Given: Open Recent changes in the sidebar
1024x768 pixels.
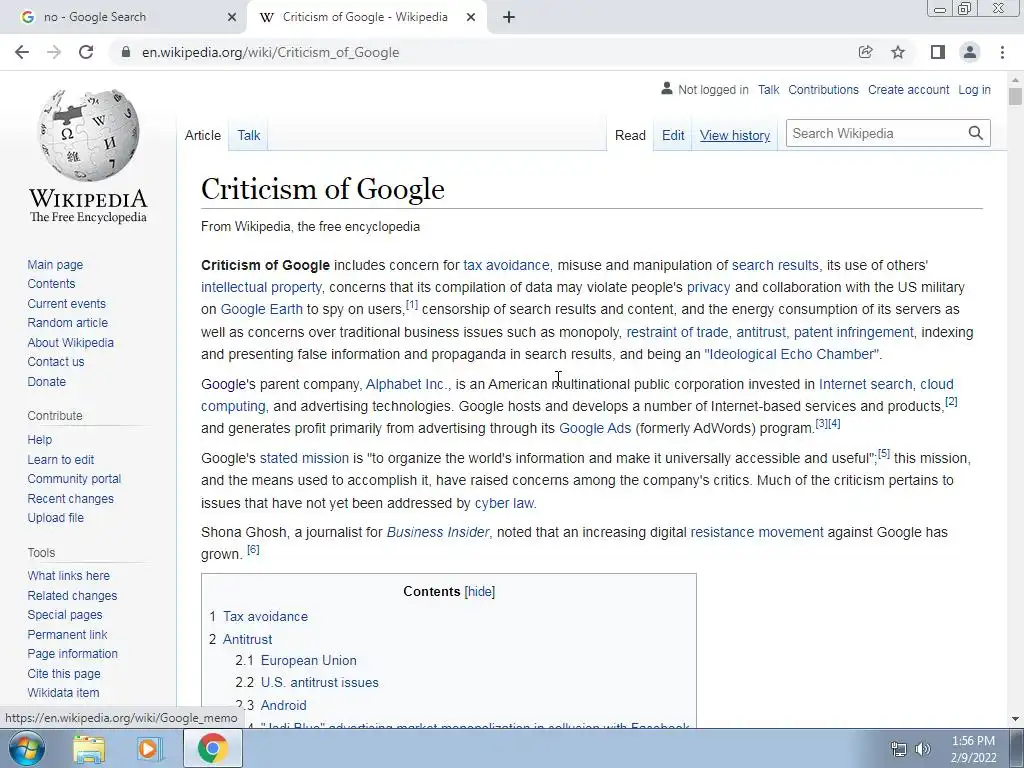Looking at the screenshot, I should [70, 498].
